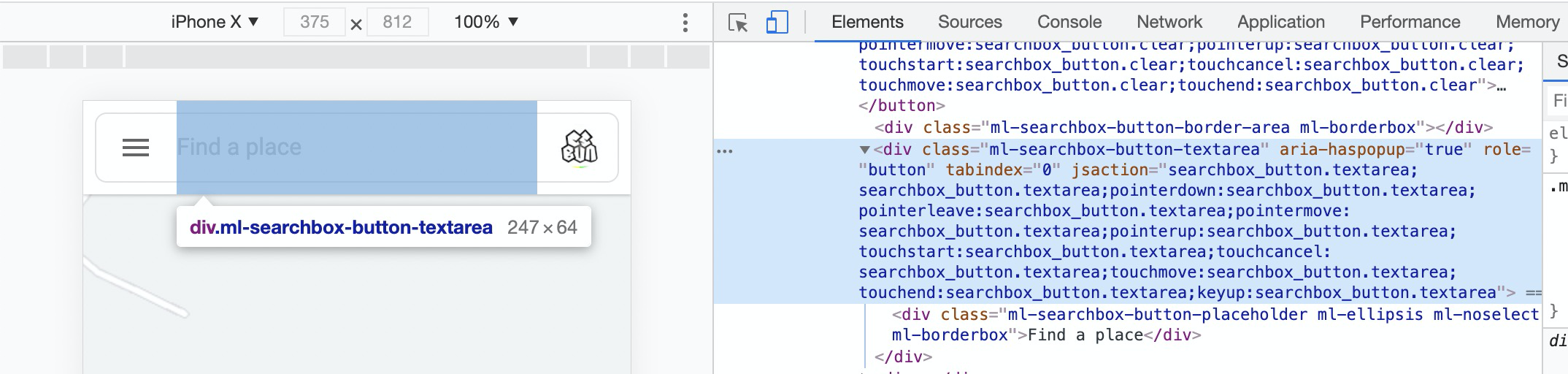This screenshot has height=374, width=1568.
Task: Click the ellipsis beside the selected DOM node
Action: [725, 150]
